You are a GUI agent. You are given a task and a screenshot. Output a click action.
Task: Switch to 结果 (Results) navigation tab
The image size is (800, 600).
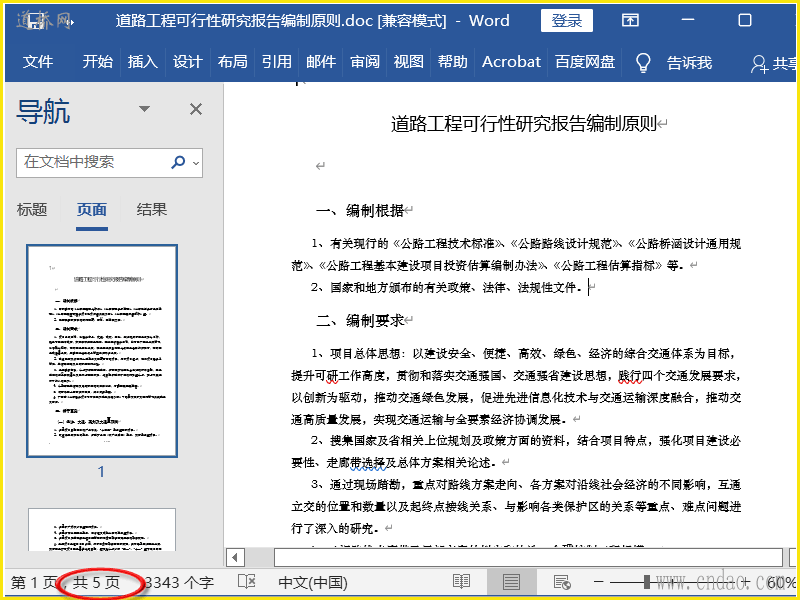tap(152, 209)
